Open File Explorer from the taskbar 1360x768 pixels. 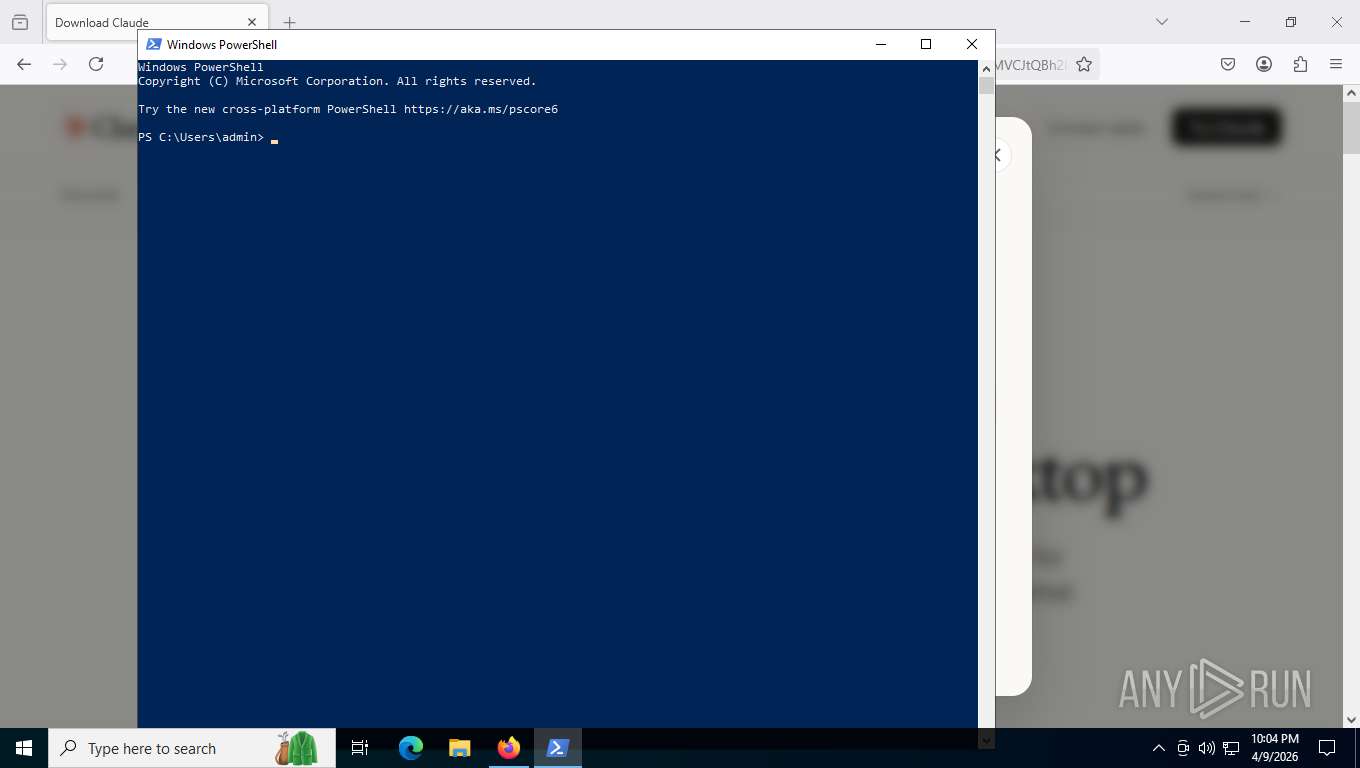pyautogui.click(x=459, y=748)
